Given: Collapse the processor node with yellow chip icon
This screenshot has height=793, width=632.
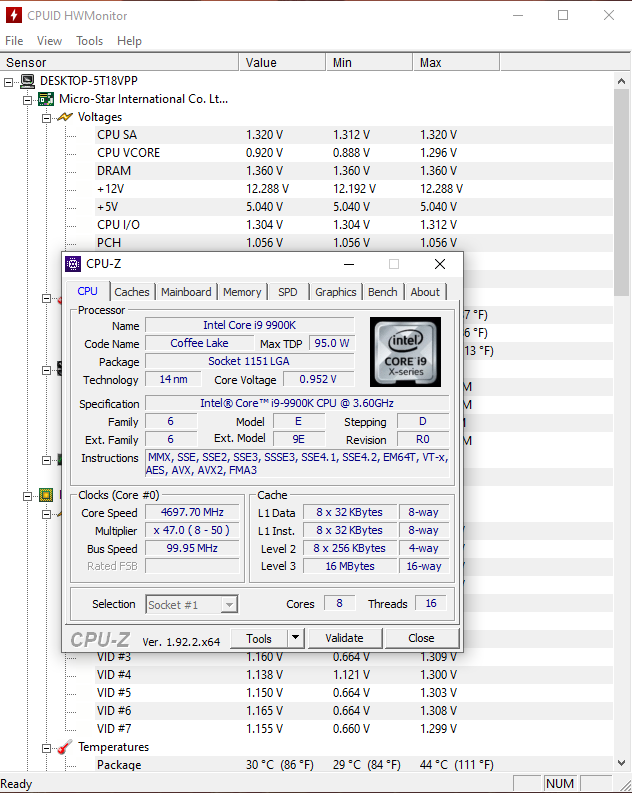Looking at the screenshot, I should (x=27, y=496).
